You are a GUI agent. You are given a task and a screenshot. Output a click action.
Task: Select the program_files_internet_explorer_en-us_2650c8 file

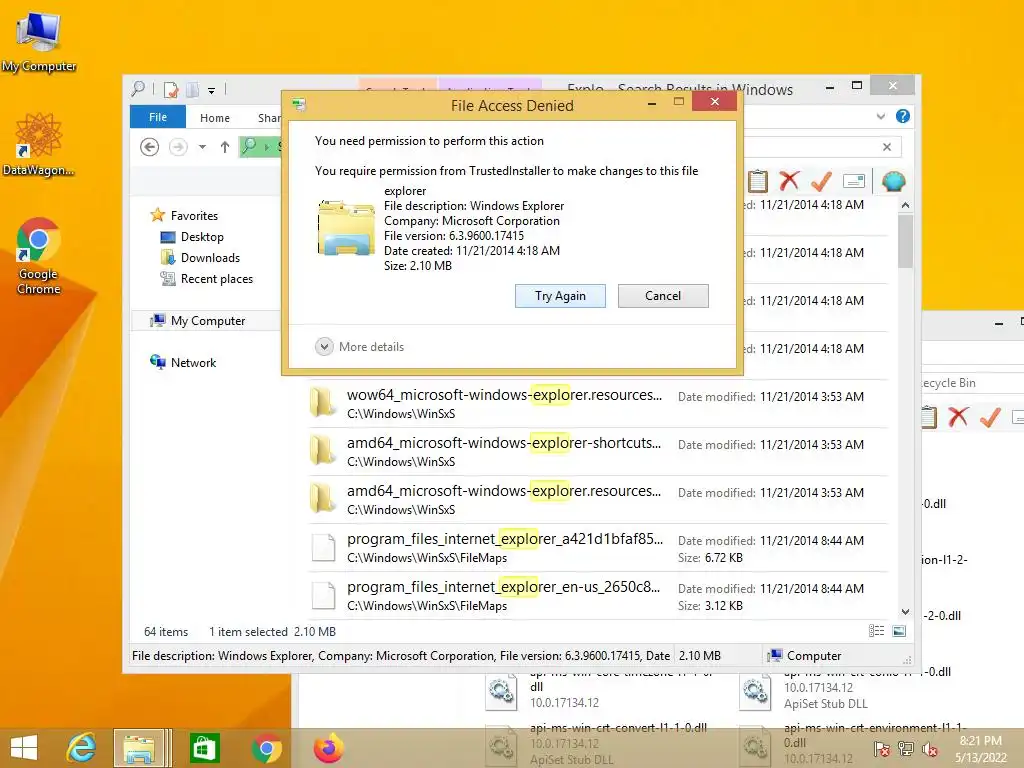(598, 596)
